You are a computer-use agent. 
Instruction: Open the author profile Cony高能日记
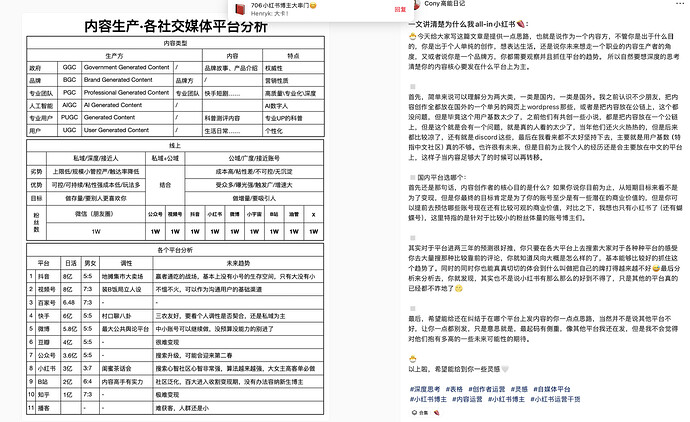(444, 4)
